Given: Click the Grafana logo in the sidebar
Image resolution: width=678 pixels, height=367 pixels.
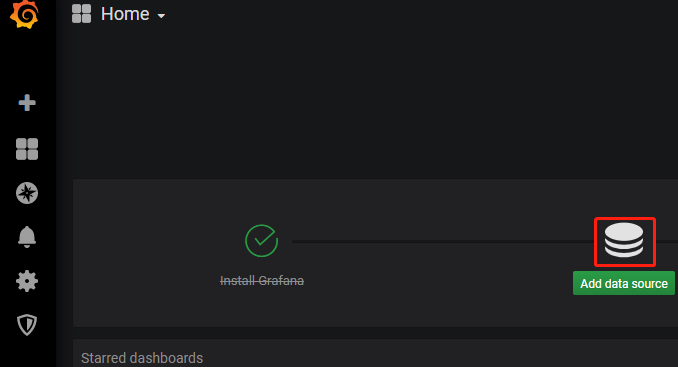Looking at the screenshot, I should 24,14.
